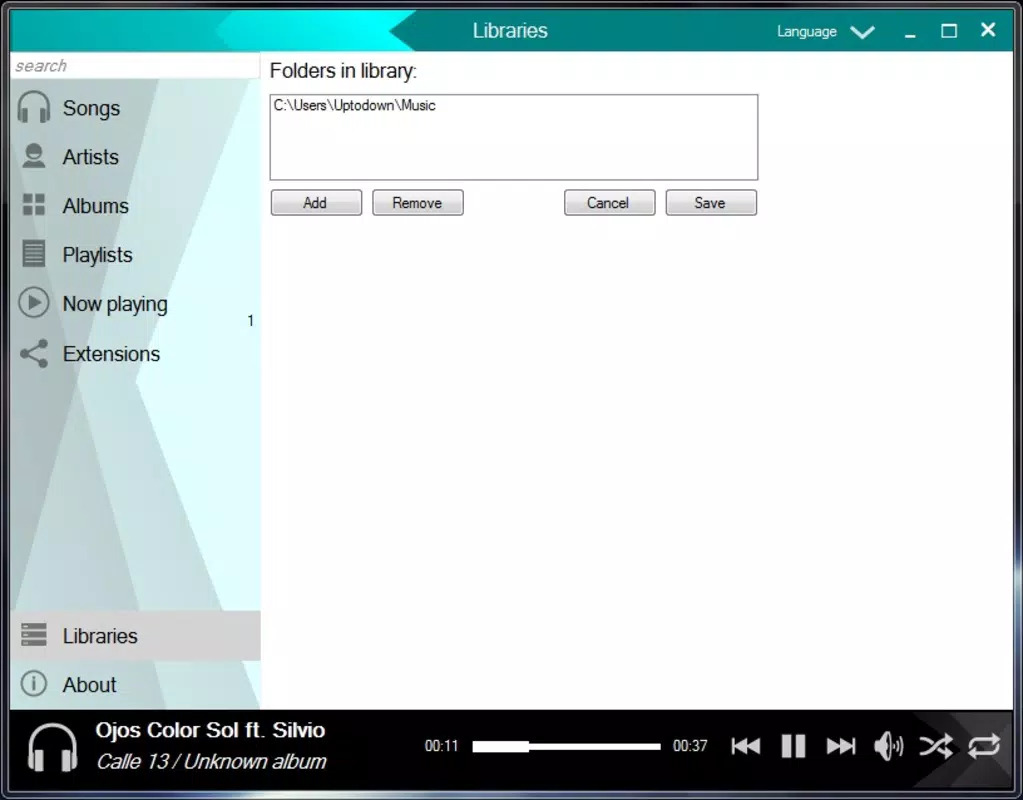The height and width of the screenshot is (800, 1023).
Task: Click the volume speaker icon
Action: [x=889, y=746]
